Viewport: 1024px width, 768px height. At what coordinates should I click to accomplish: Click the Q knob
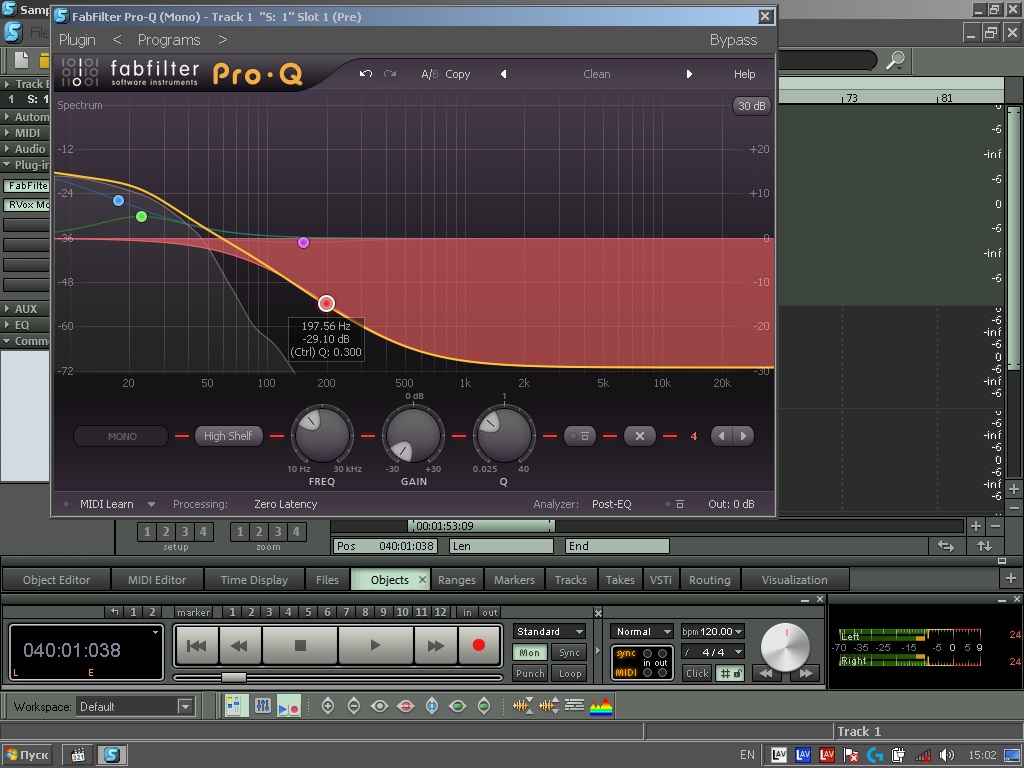pyautogui.click(x=504, y=434)
